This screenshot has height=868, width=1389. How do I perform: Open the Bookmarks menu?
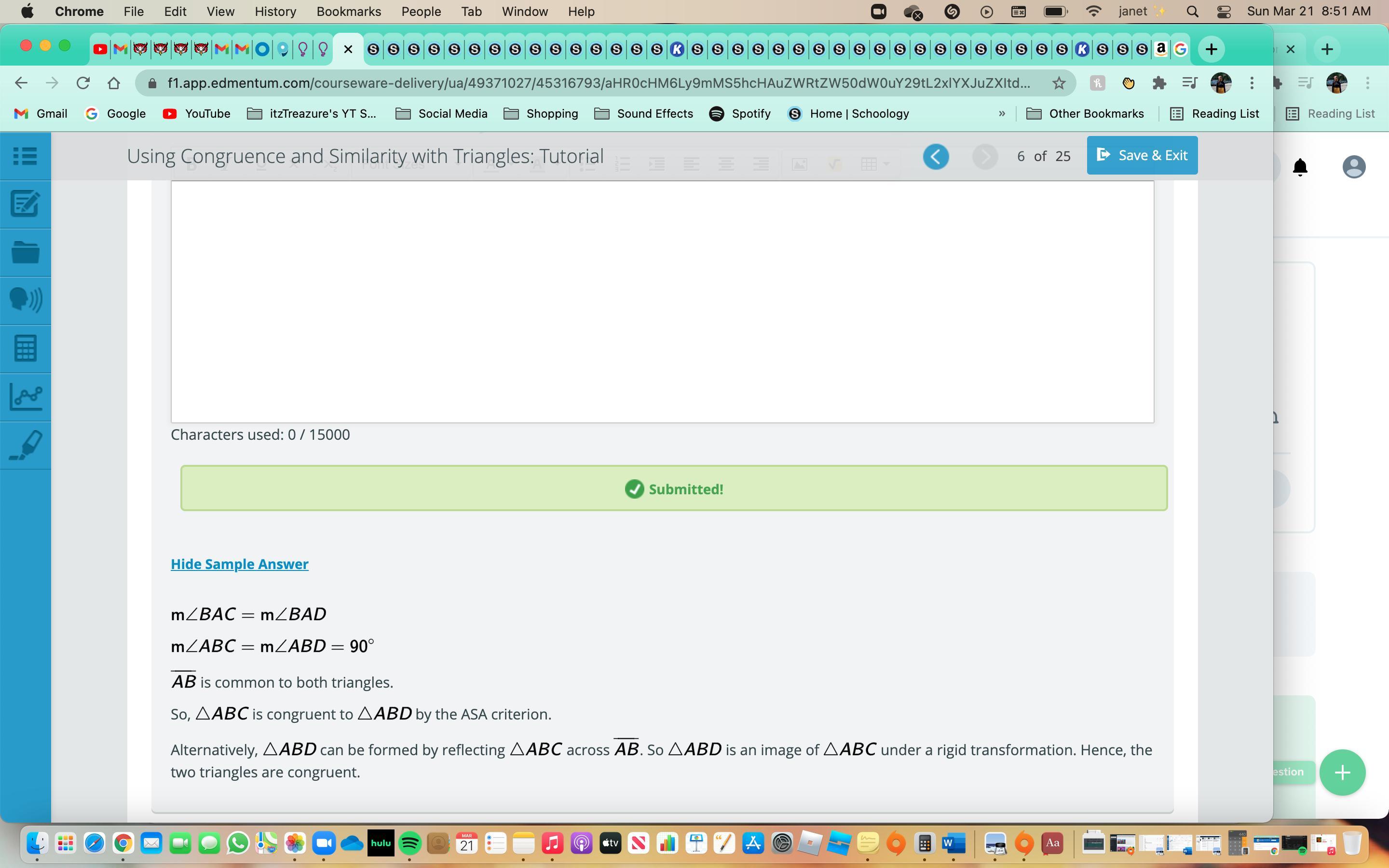tap(348, 12)
